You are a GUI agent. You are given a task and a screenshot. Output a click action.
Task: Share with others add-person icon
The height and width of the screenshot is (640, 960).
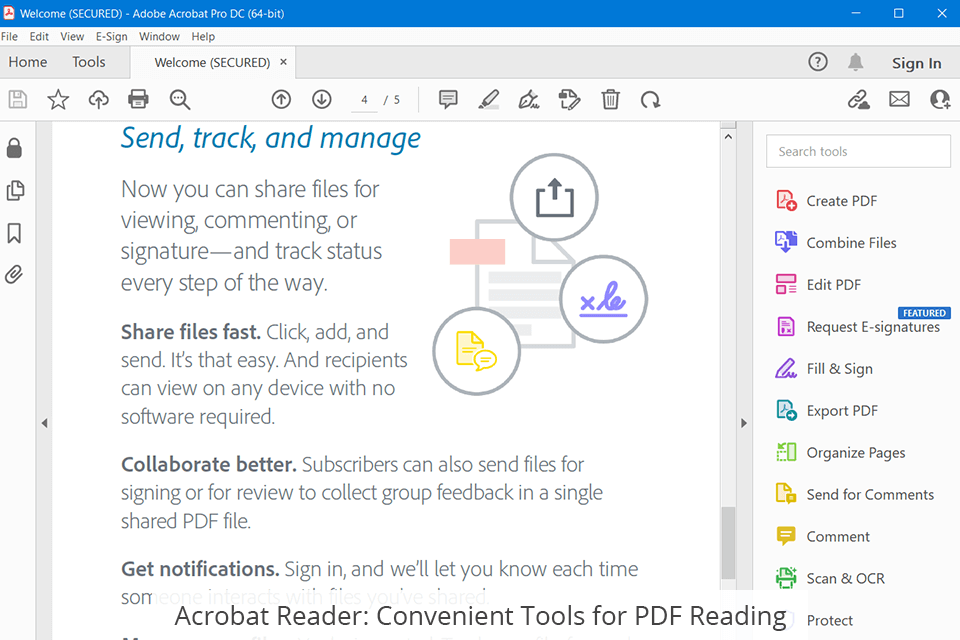940,99
